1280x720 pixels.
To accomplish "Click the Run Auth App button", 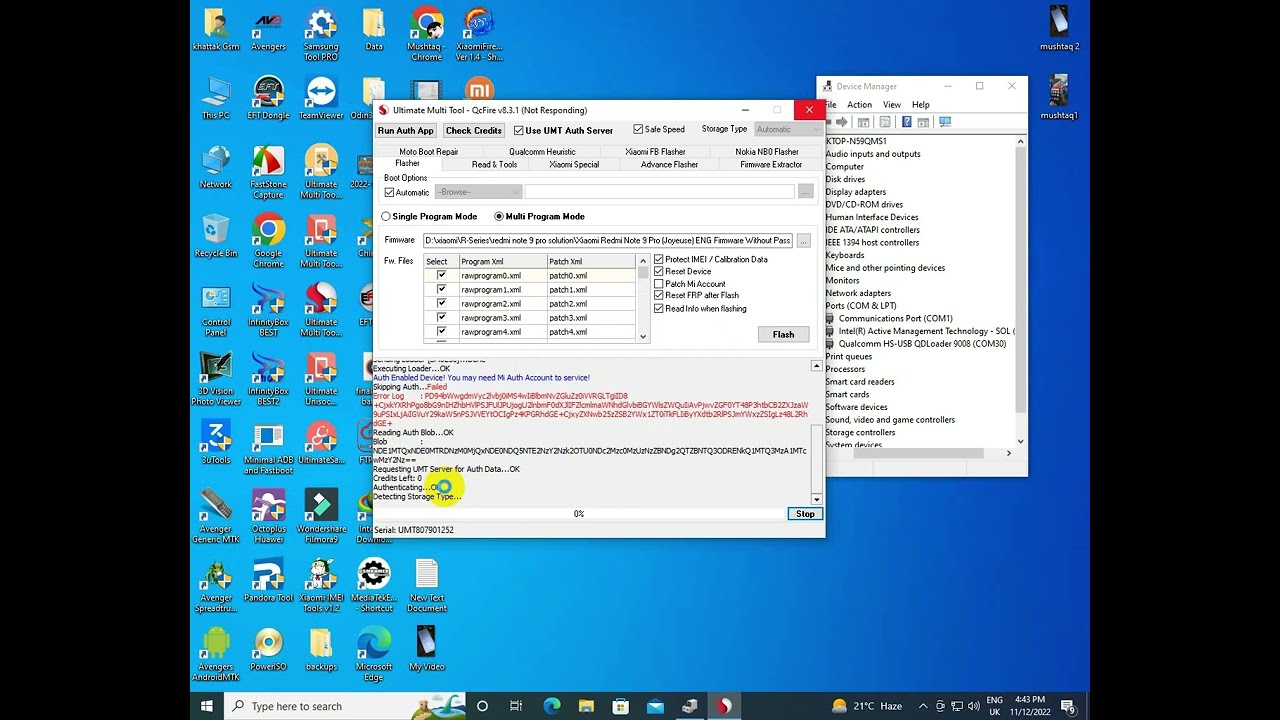I will click(406, 130).
